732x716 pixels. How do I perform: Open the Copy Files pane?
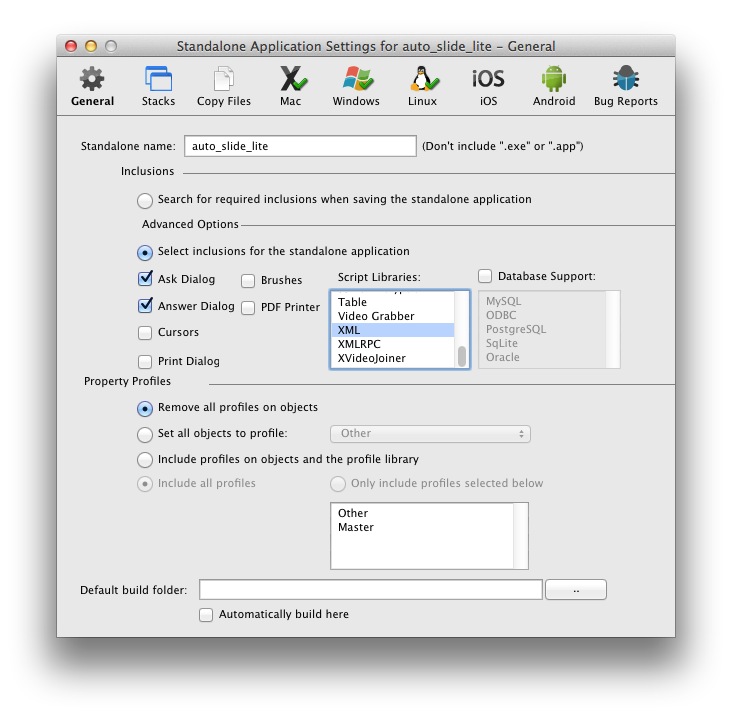tap(224, 87)
